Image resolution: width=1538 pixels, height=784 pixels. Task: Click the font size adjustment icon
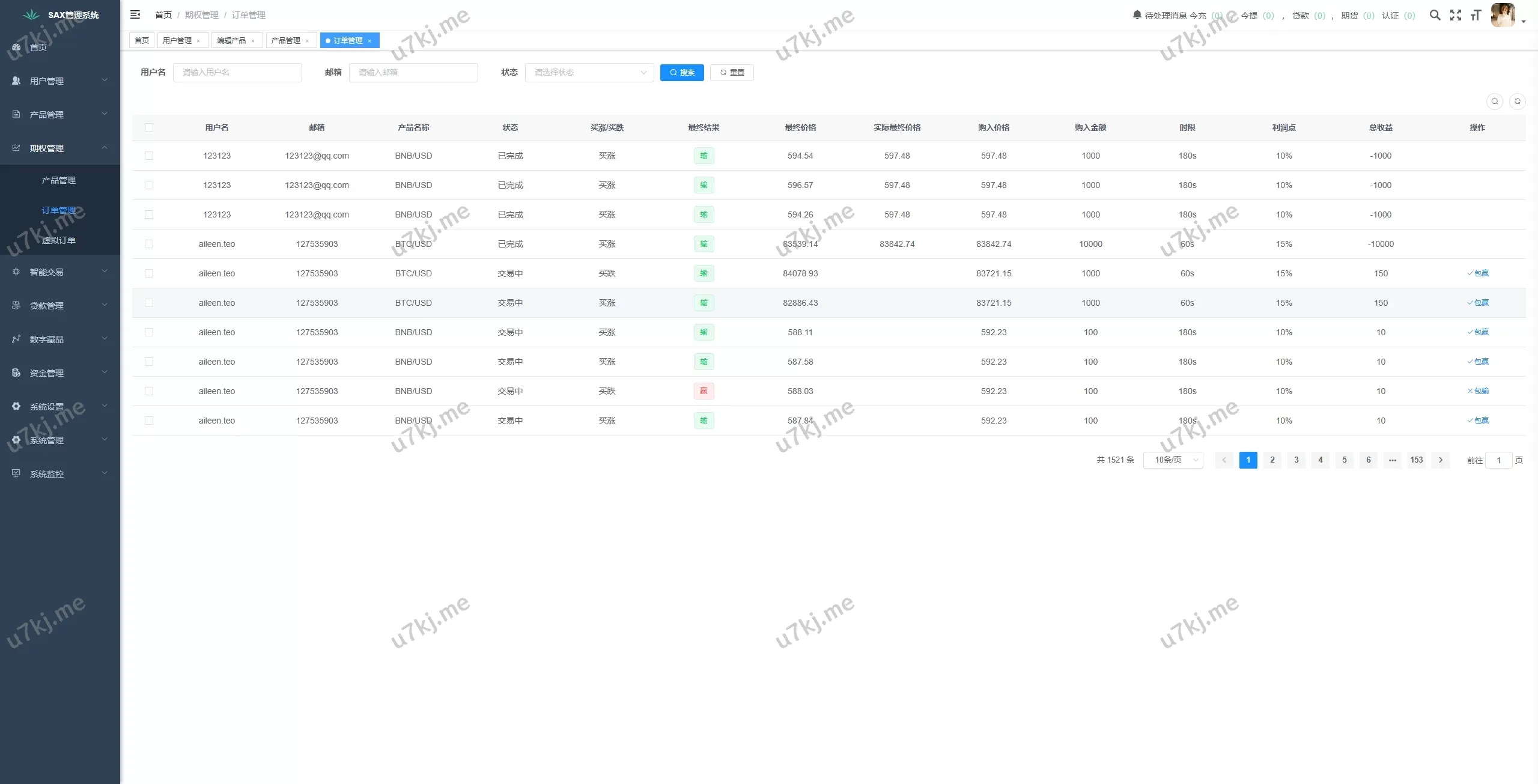(x=1476, y=15)
